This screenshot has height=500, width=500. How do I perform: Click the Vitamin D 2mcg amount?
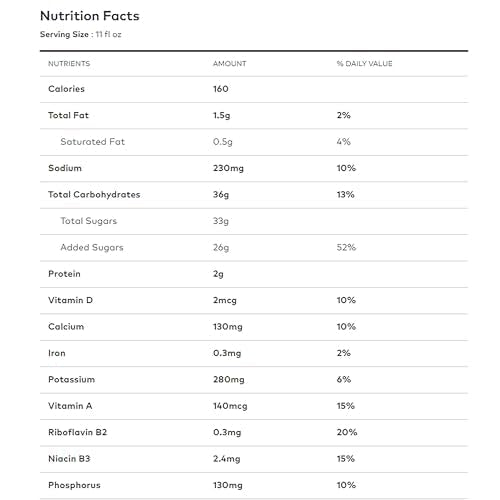[x=225, y=300]
